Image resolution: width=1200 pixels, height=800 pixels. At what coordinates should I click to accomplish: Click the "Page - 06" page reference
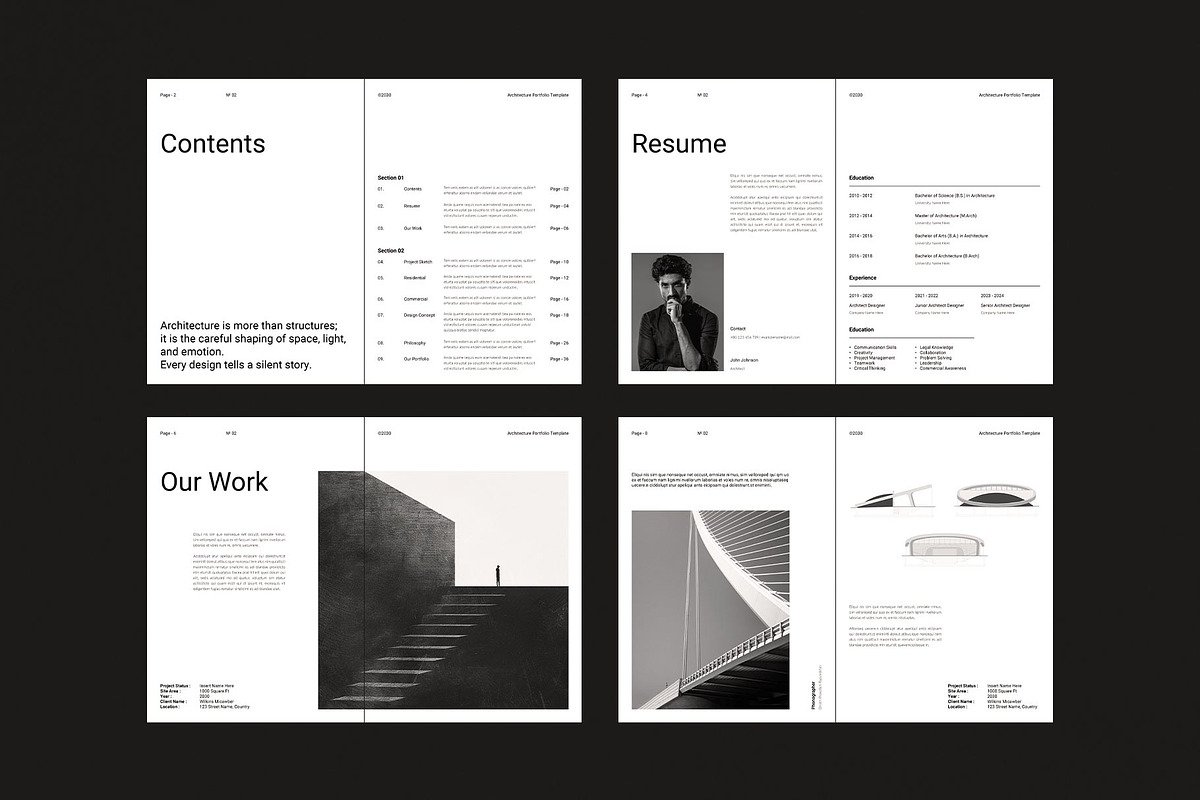tap(560, 228)
